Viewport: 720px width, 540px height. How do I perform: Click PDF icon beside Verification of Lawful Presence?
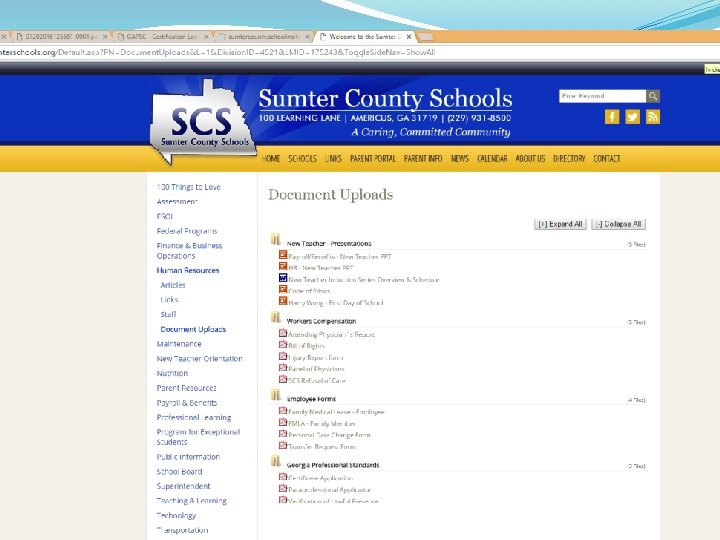(283, 500)
